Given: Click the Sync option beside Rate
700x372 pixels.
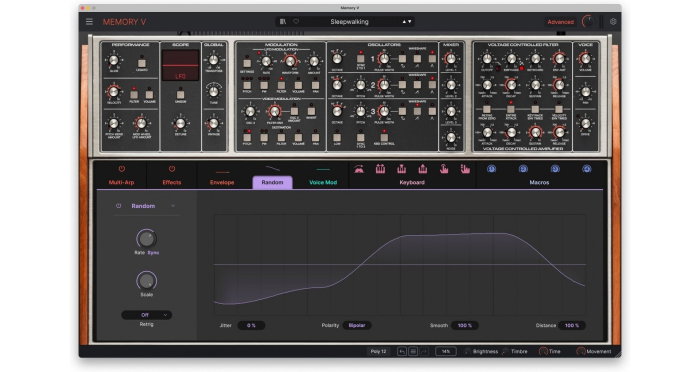Looking at the screenshot, I should point(153,253).
